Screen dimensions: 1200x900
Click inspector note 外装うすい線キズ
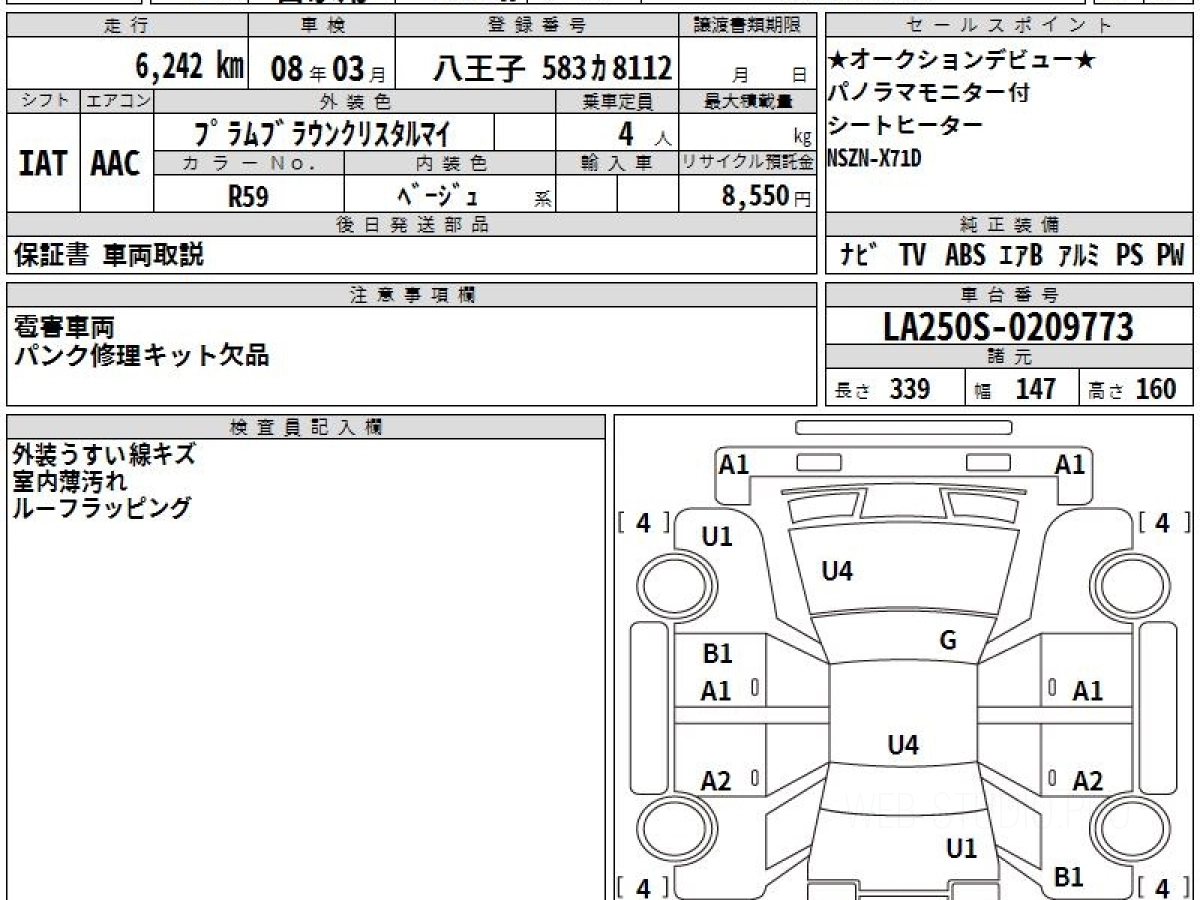(x=104, y=455)
